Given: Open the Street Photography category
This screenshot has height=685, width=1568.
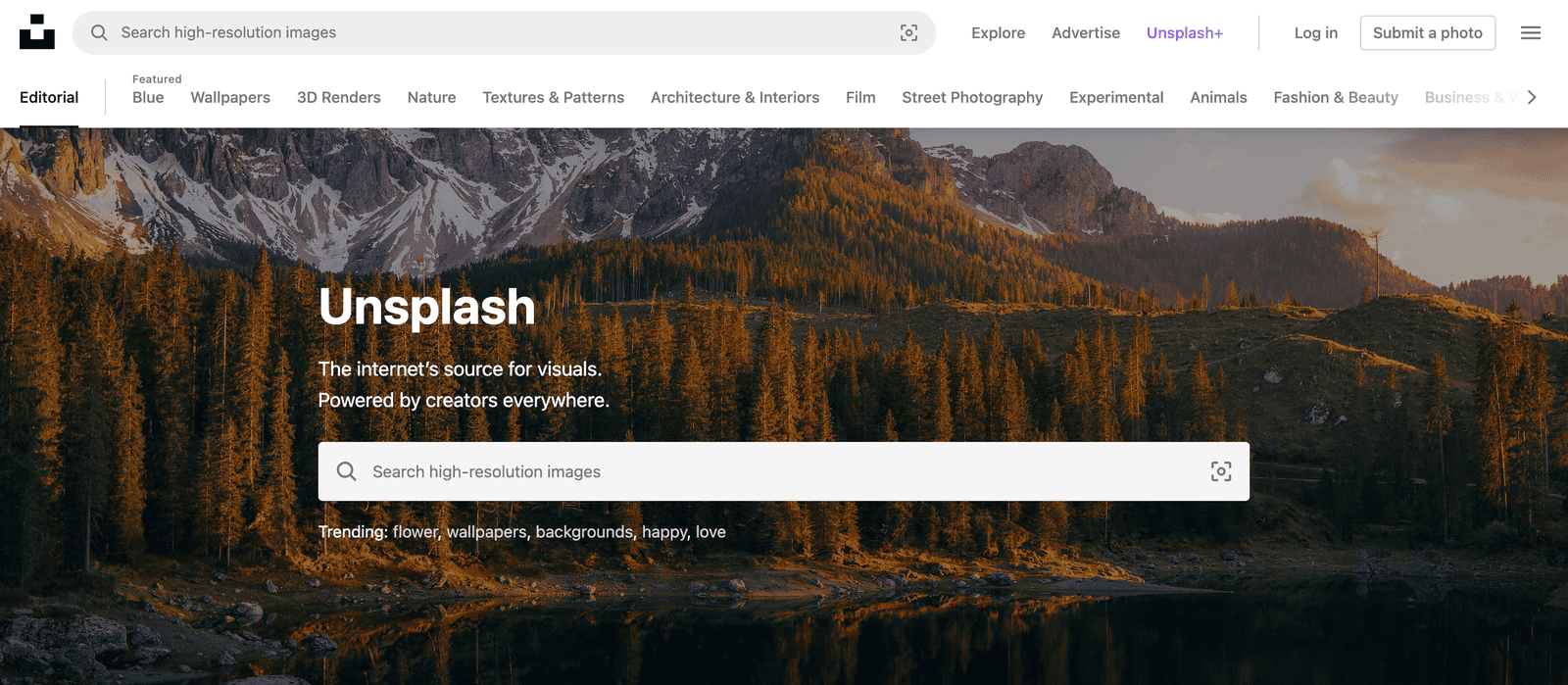Looking at the screenshot, I should point(972,97).
